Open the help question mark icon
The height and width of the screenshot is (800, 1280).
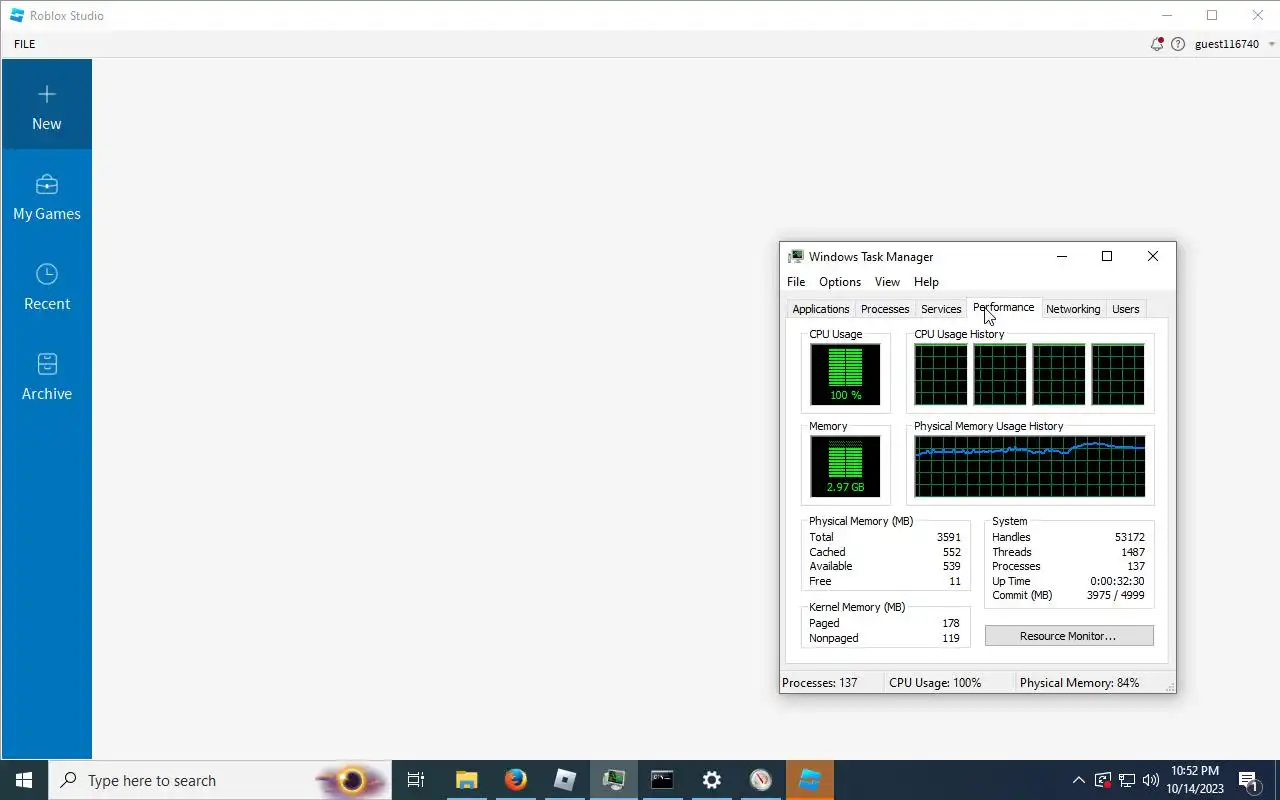point(1178,44)
